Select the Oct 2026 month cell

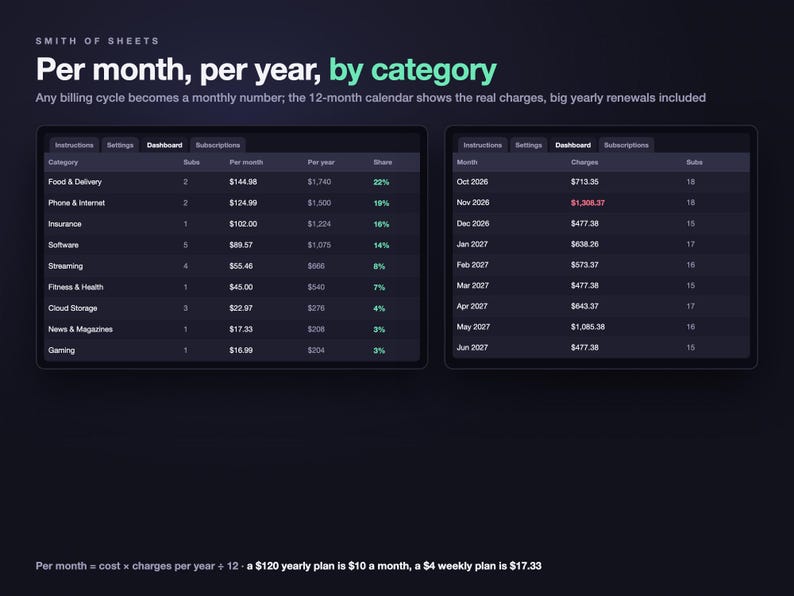(472, 182)
